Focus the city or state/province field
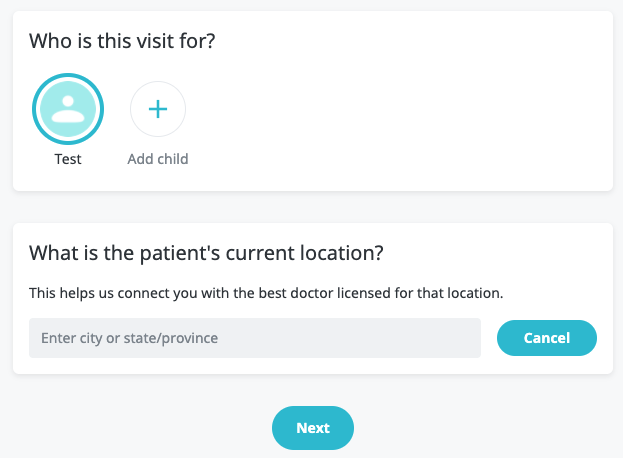Image resolution: width=623 pixels, height=458 pixels. 255,338
